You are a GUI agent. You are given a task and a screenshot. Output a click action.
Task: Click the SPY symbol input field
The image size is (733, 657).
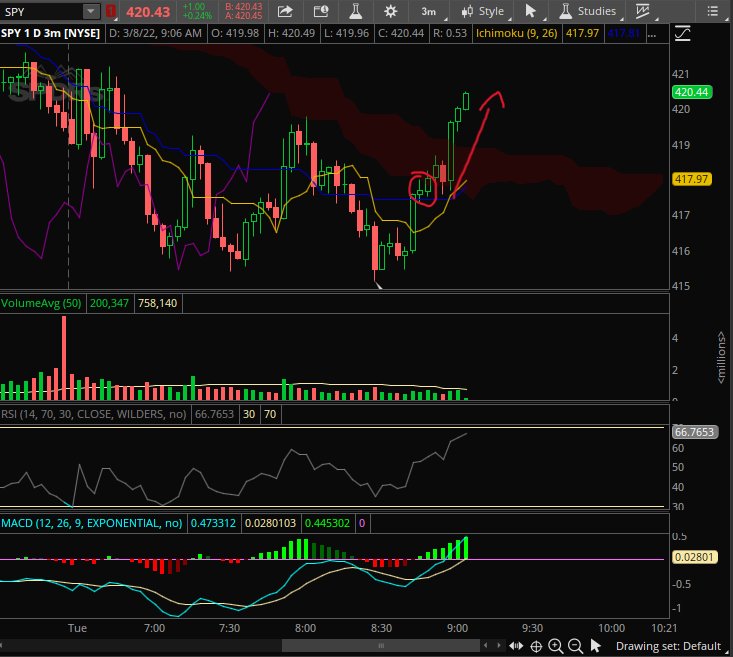pos(42,12)
